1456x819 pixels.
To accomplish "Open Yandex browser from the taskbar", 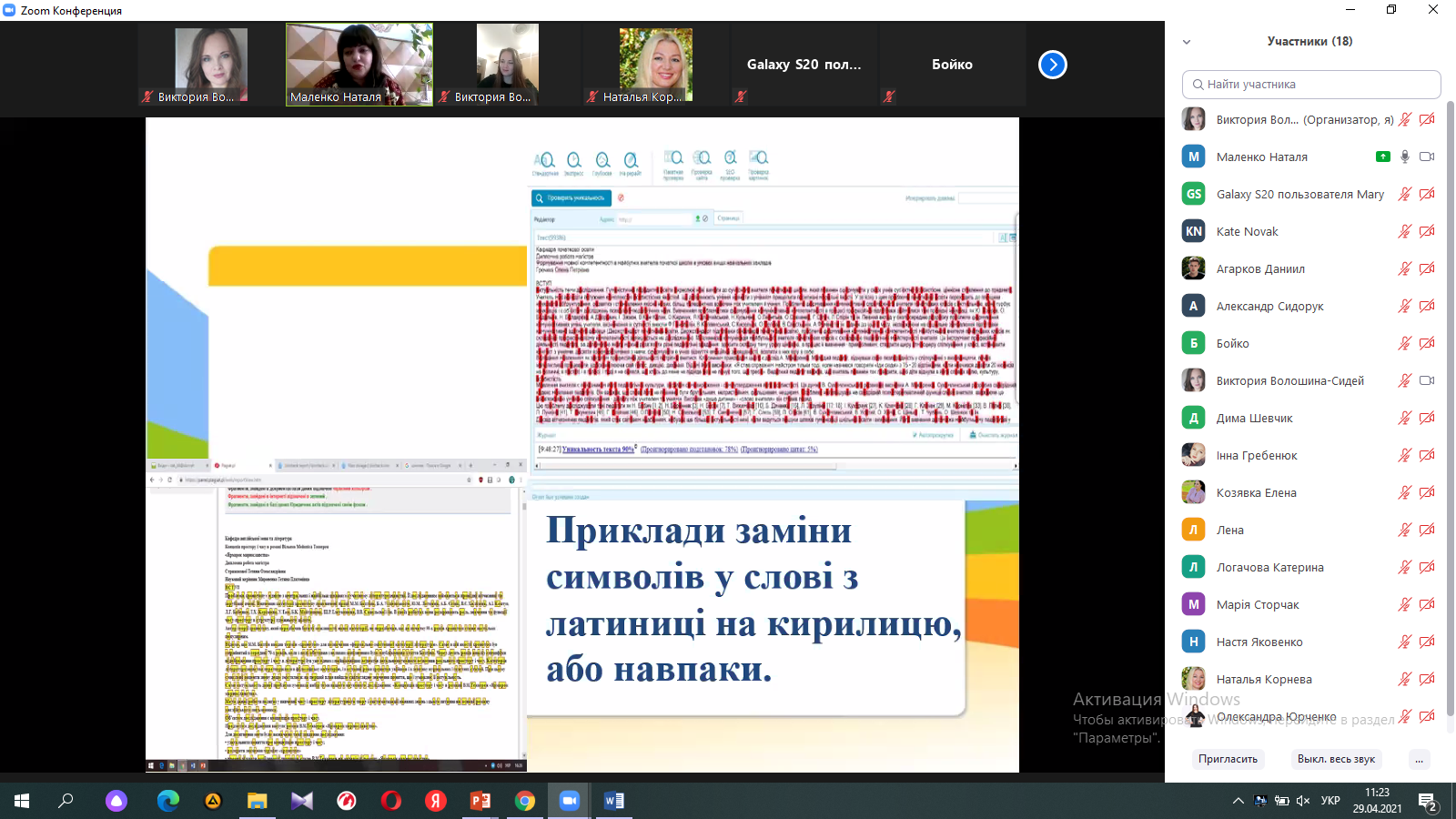I will [x=436, y=801].
